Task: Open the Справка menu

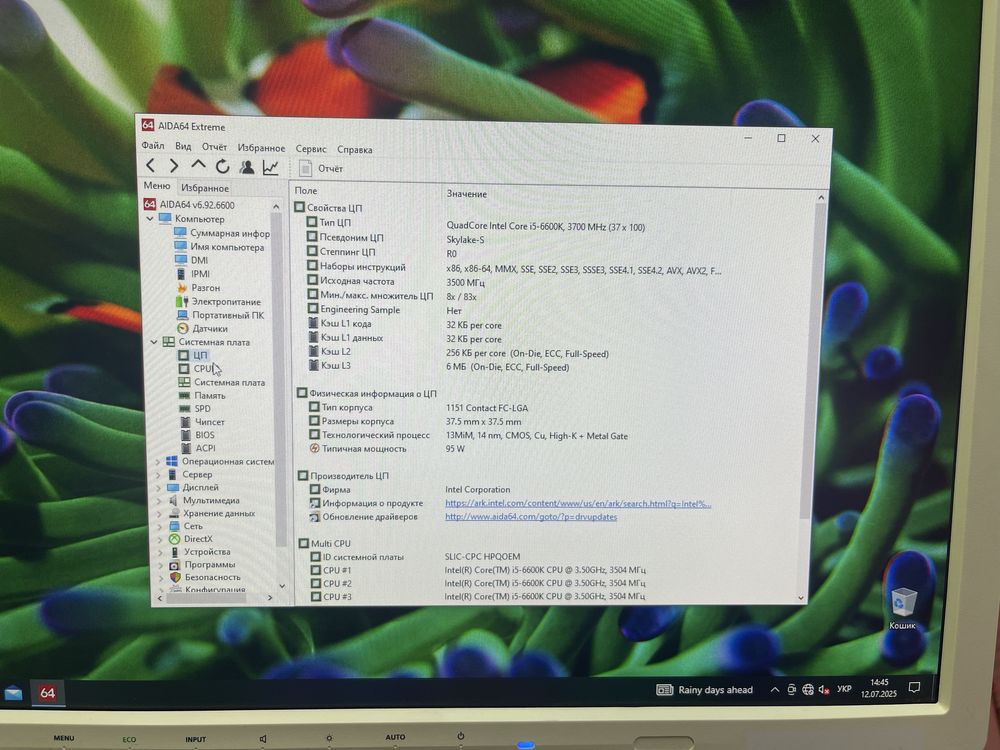Action: [355, 150]
